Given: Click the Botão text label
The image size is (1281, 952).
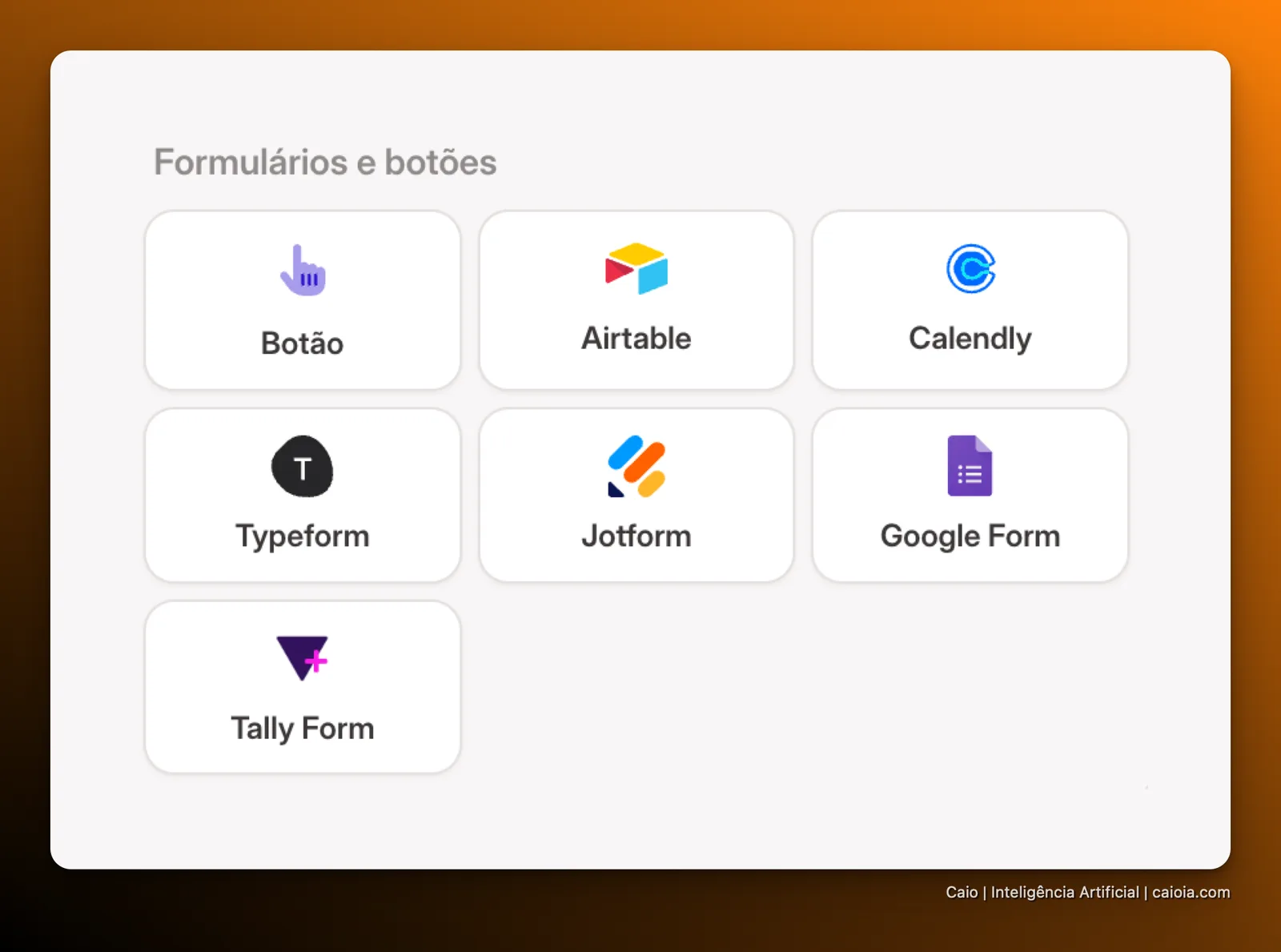Looking at the screenshot, I should [x=303, y=343].
